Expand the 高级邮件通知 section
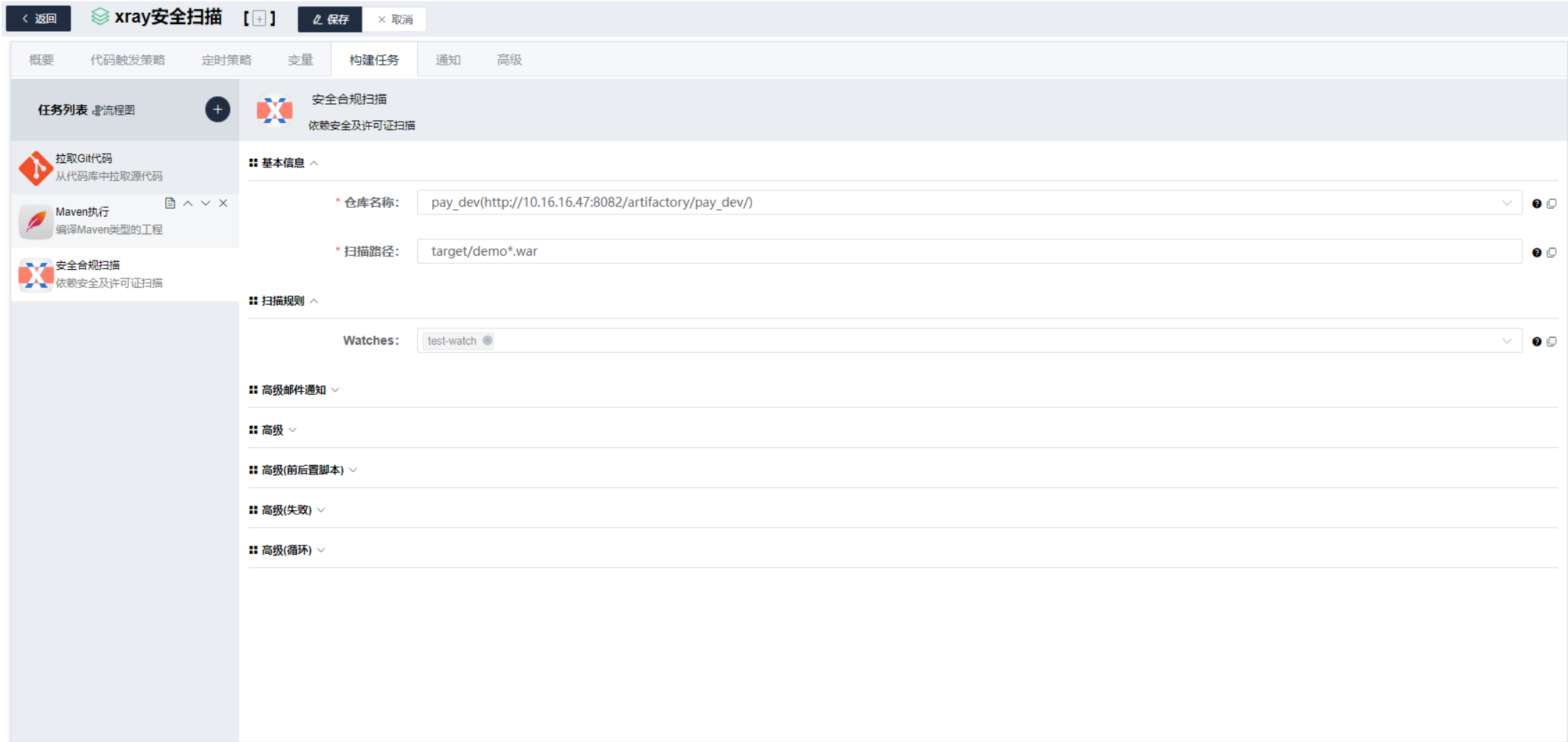 293,390
